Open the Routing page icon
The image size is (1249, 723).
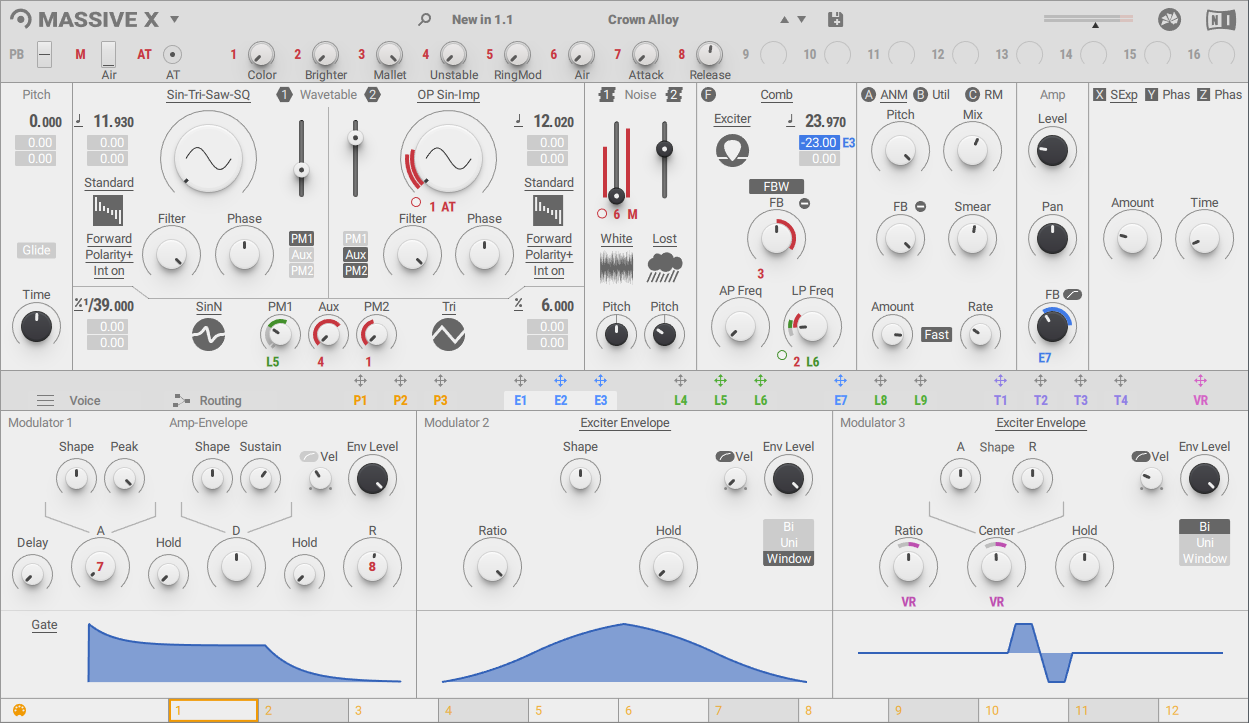(x=181, y=400)
